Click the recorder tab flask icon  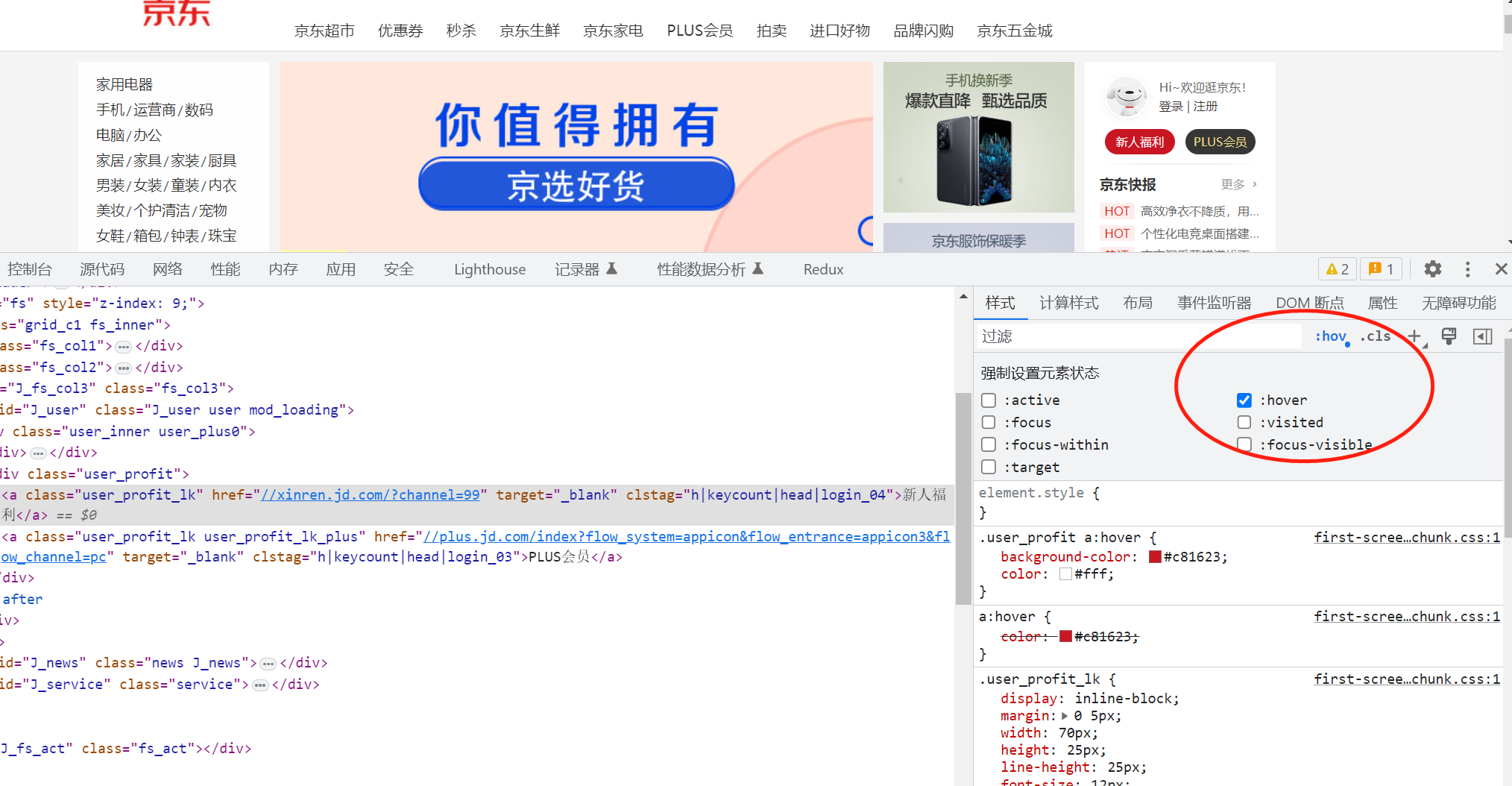[x=611, y=268]
